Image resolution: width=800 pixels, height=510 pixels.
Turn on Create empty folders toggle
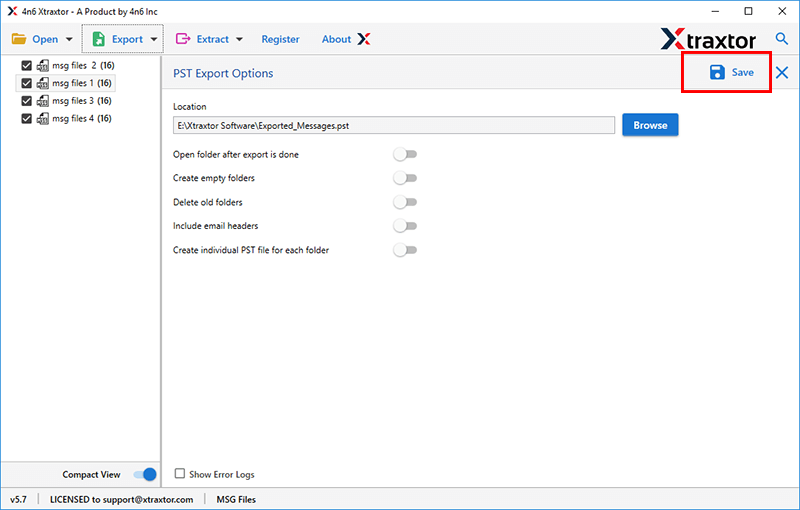(405, 178)
